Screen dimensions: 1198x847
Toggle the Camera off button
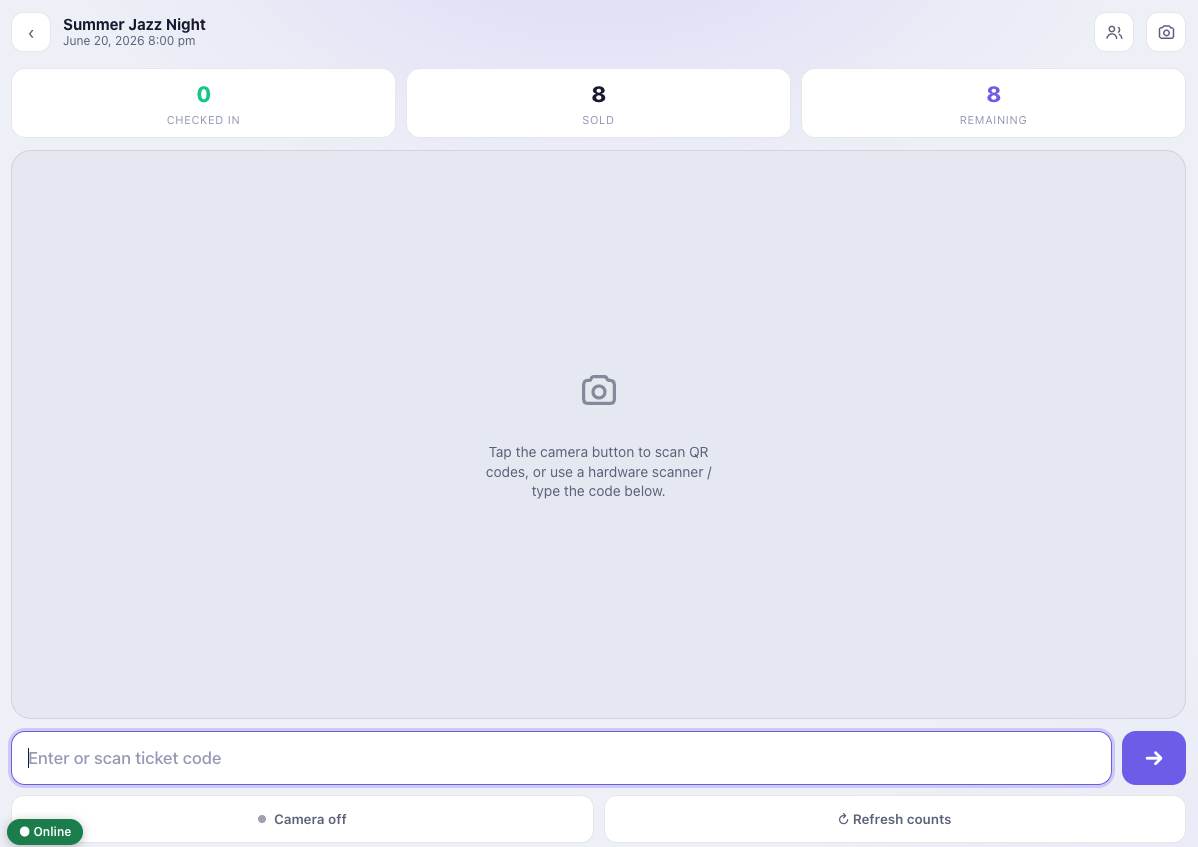coord(303,819)
